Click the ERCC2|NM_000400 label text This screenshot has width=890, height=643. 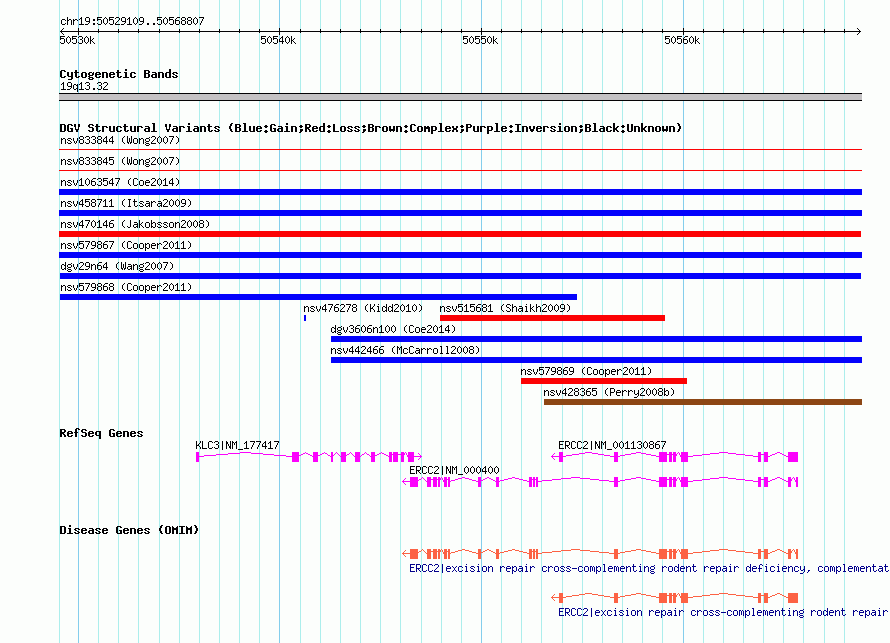point(454,470)
